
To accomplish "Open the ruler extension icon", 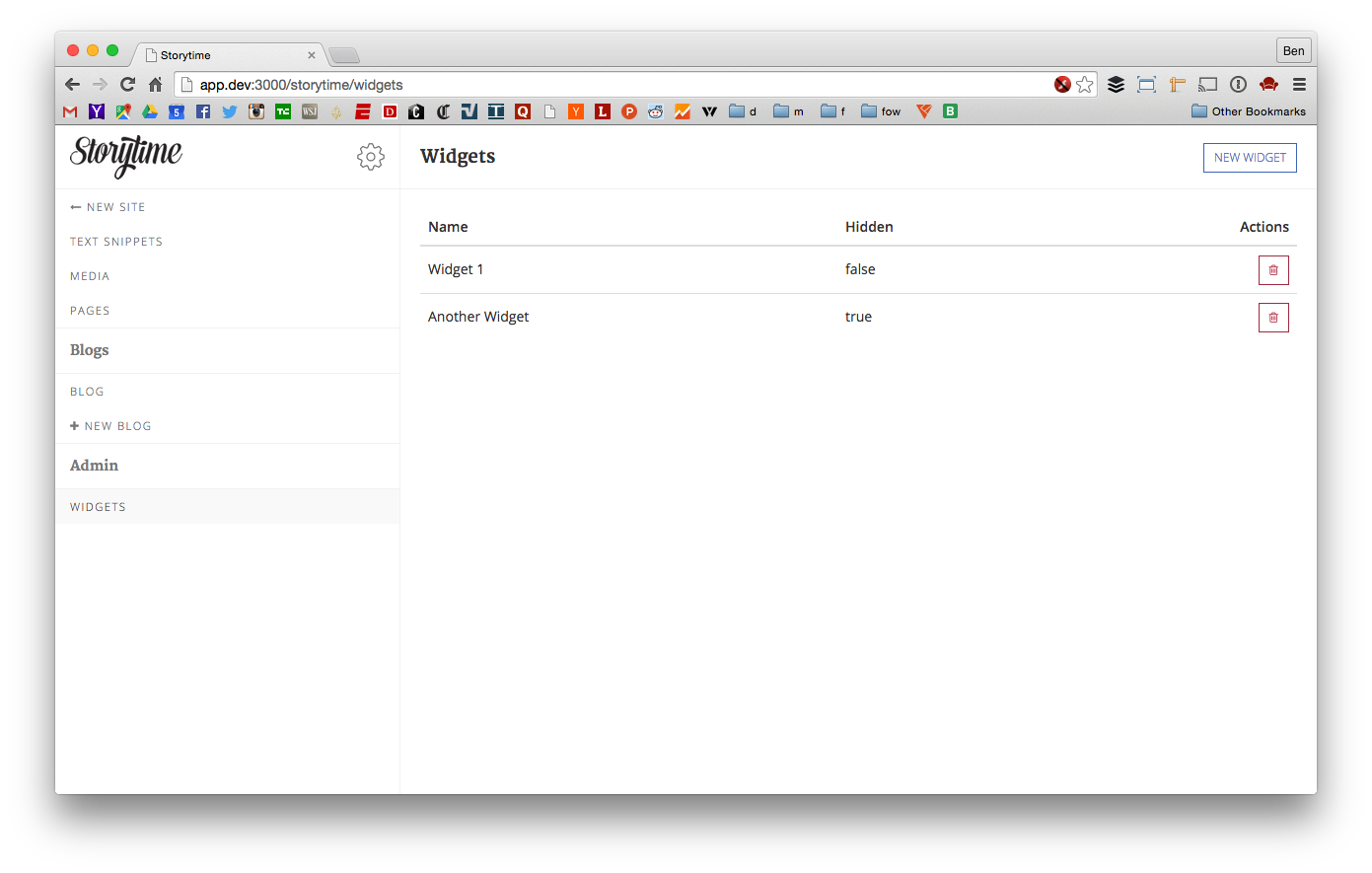I will (x=1177, y=85).
